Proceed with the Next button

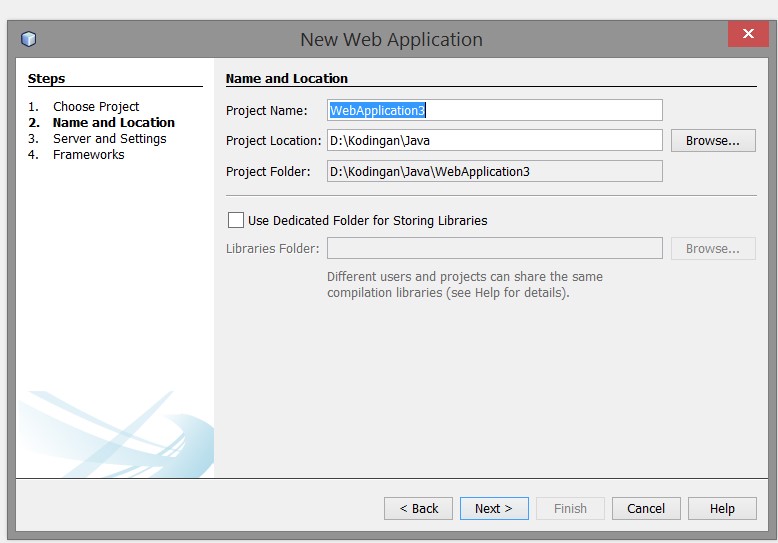(x=494, y=508)
